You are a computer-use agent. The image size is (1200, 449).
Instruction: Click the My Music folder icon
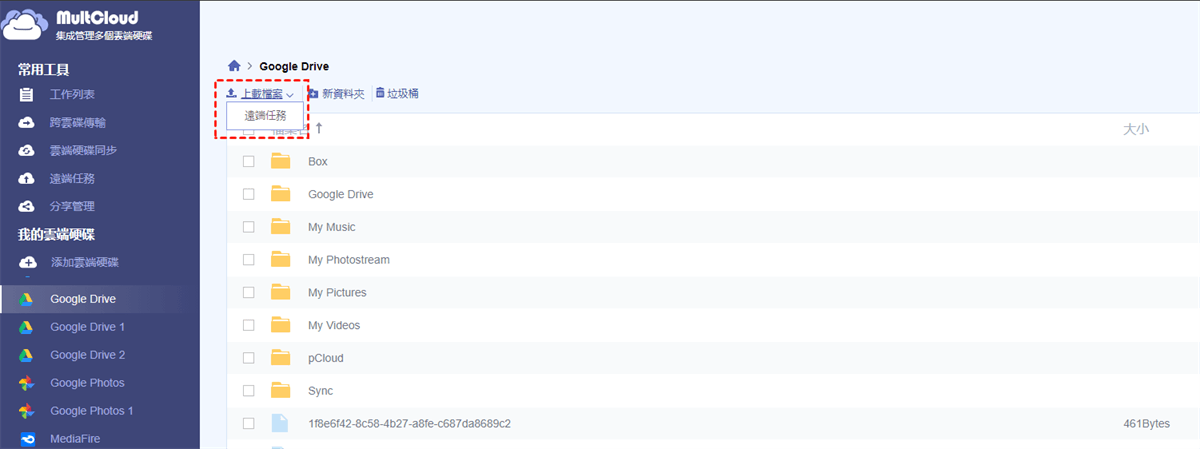click(x=280, y=227)
